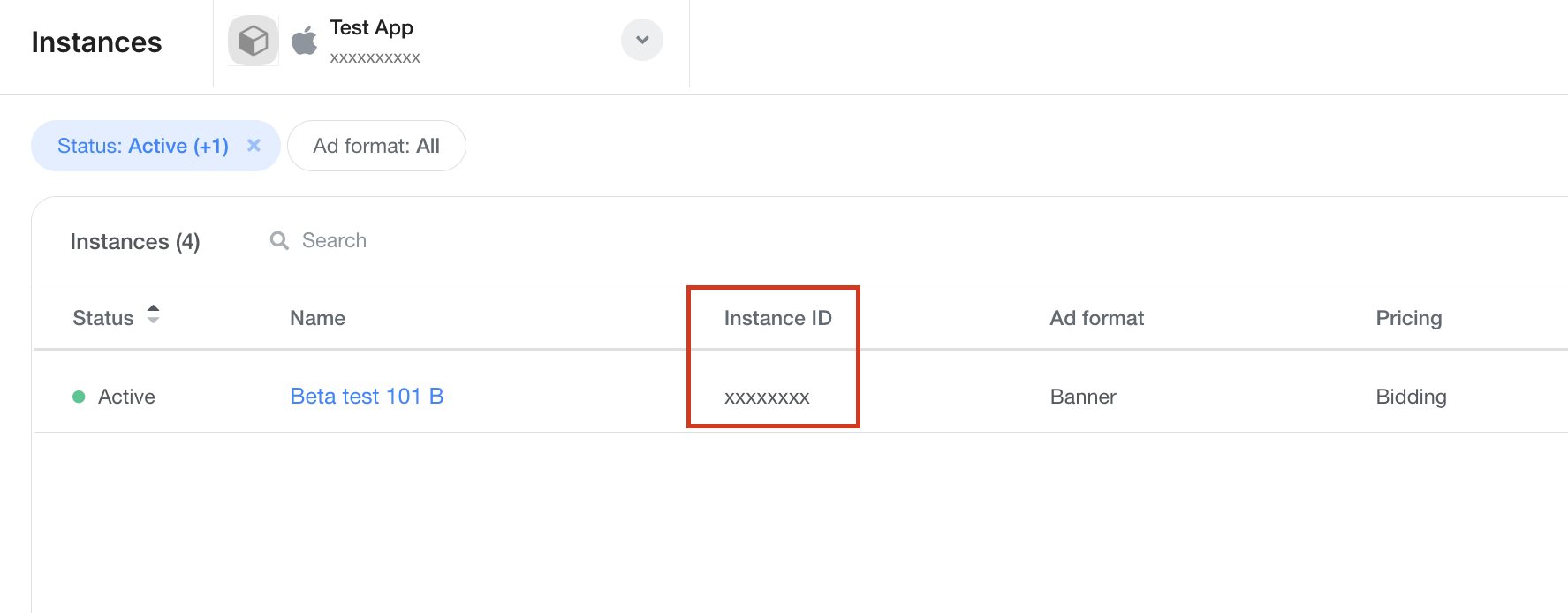The image size is (1568, 613).
Task: Click the Test App name
Action: click(x=371, y=28)
